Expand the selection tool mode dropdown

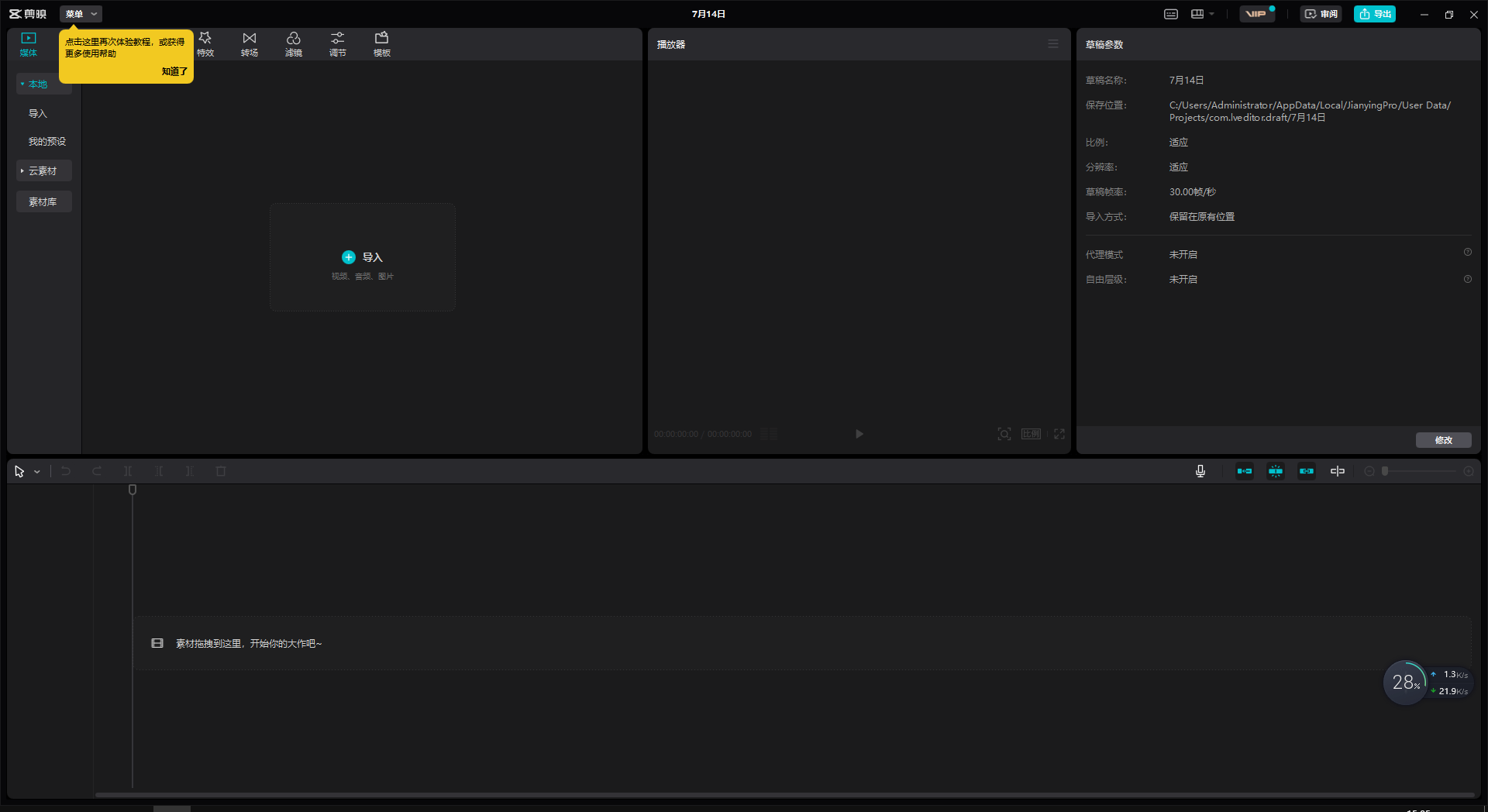click(x=37, y=472)
